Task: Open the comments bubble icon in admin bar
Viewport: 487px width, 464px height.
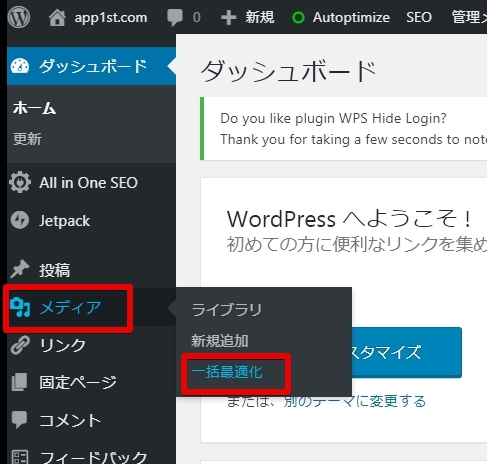Action: pyautogui.click(x=175, y=18)
